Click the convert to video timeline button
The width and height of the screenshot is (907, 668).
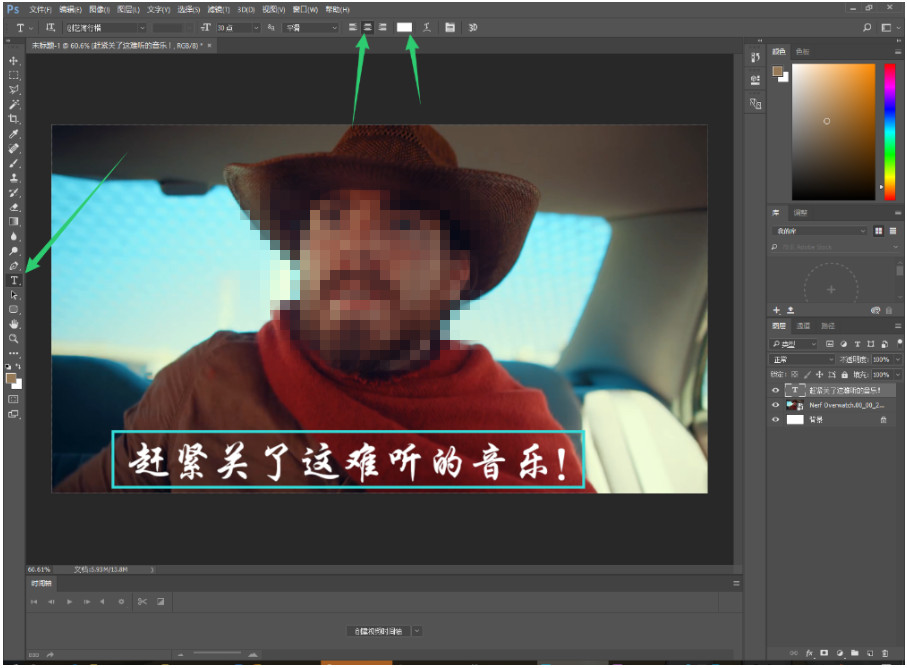(x=380, y=630)
